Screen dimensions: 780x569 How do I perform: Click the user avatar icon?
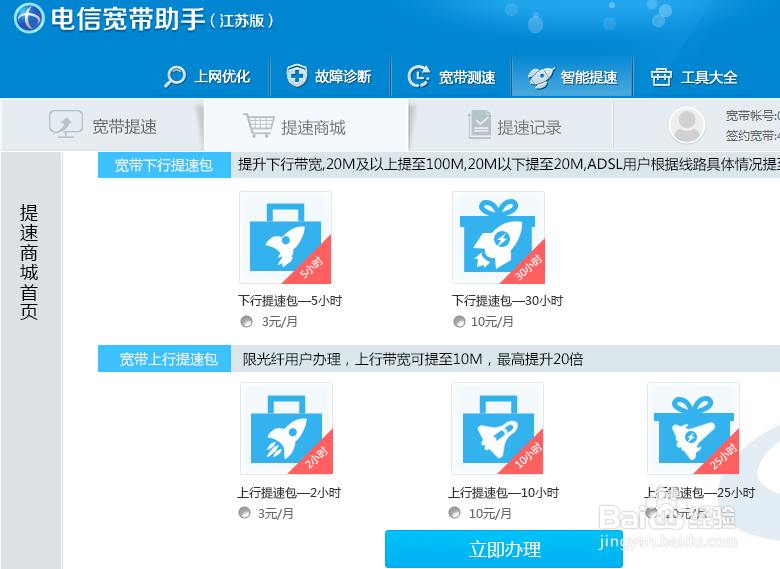(x=686, y=125)
